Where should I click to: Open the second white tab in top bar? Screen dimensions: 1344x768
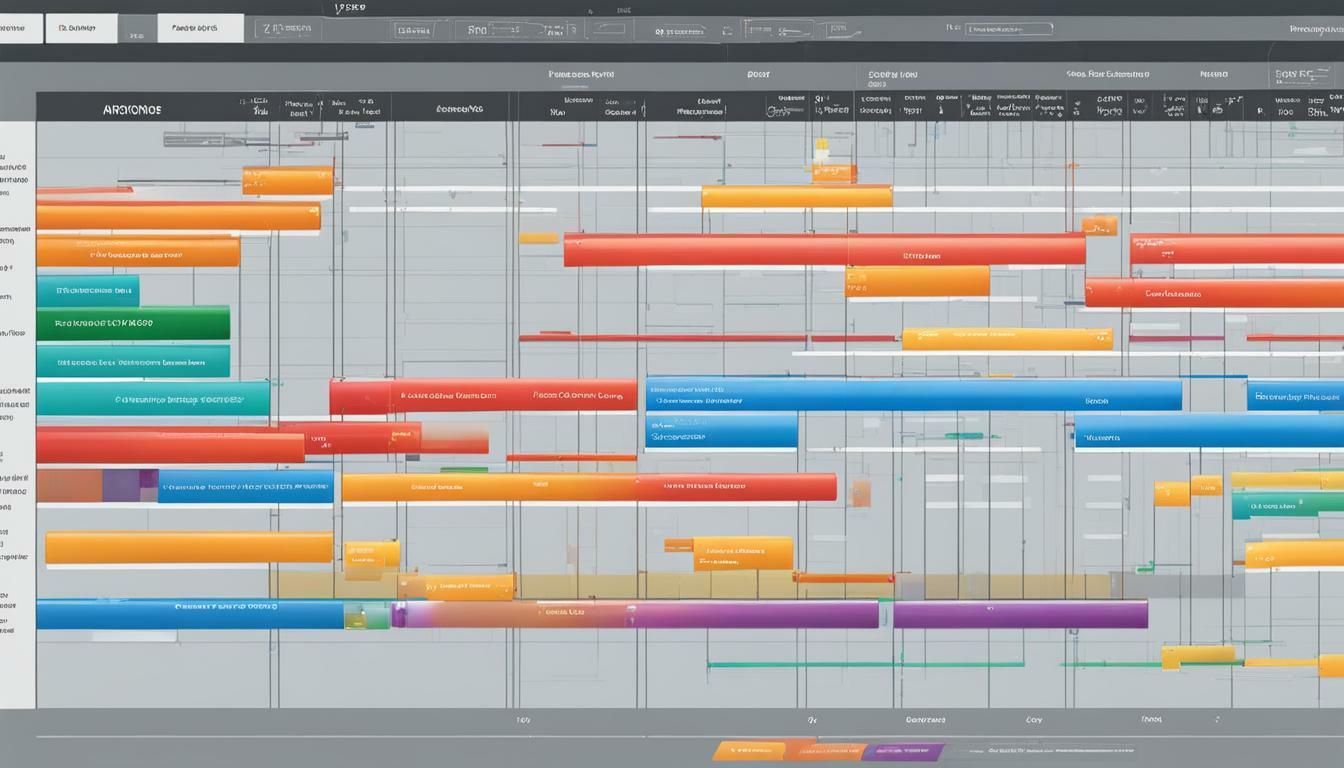coord(81,28)
